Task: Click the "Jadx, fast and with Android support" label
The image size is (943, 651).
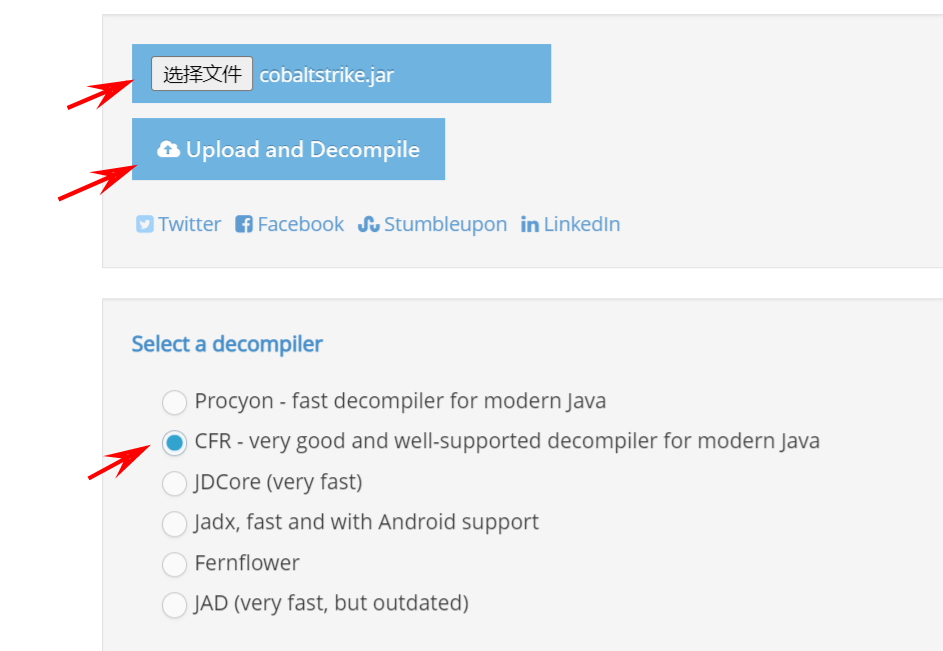Action: 366,522
